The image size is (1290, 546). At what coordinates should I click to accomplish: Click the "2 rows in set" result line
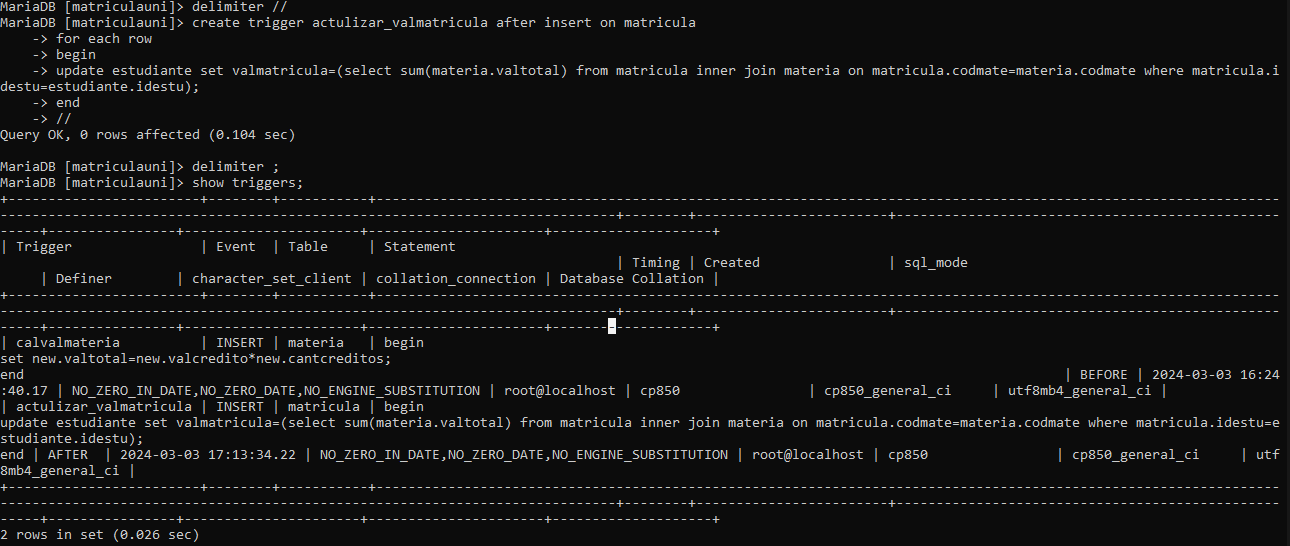100,535
